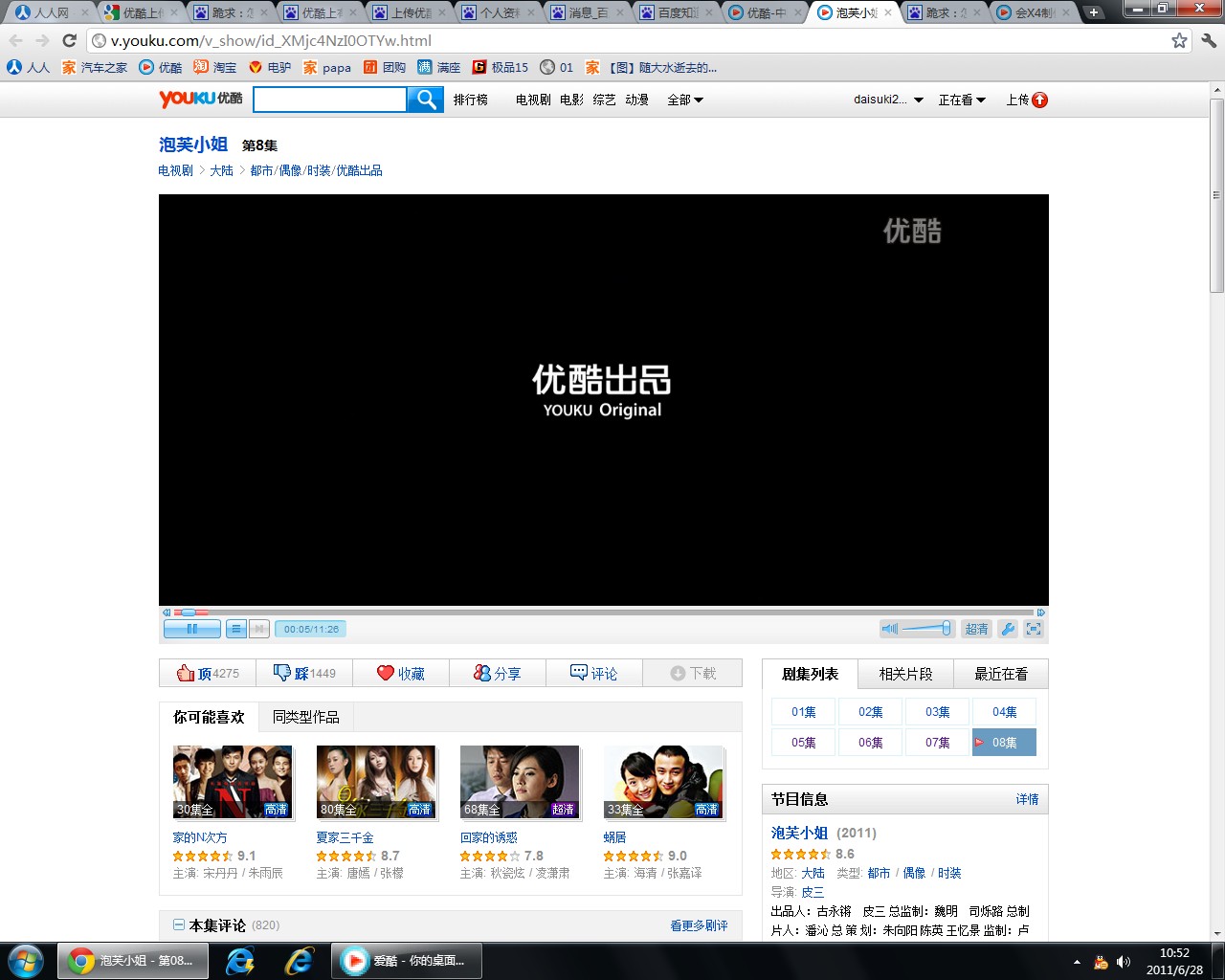Play episode 07集
1225x980 pixels.
(938, 743)
